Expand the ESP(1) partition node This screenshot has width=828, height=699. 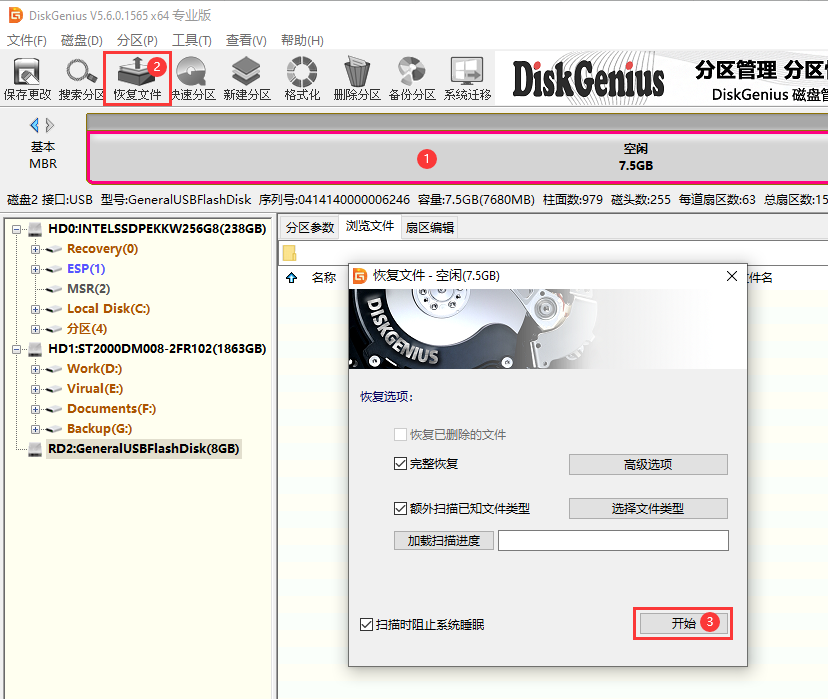[35, 269]
